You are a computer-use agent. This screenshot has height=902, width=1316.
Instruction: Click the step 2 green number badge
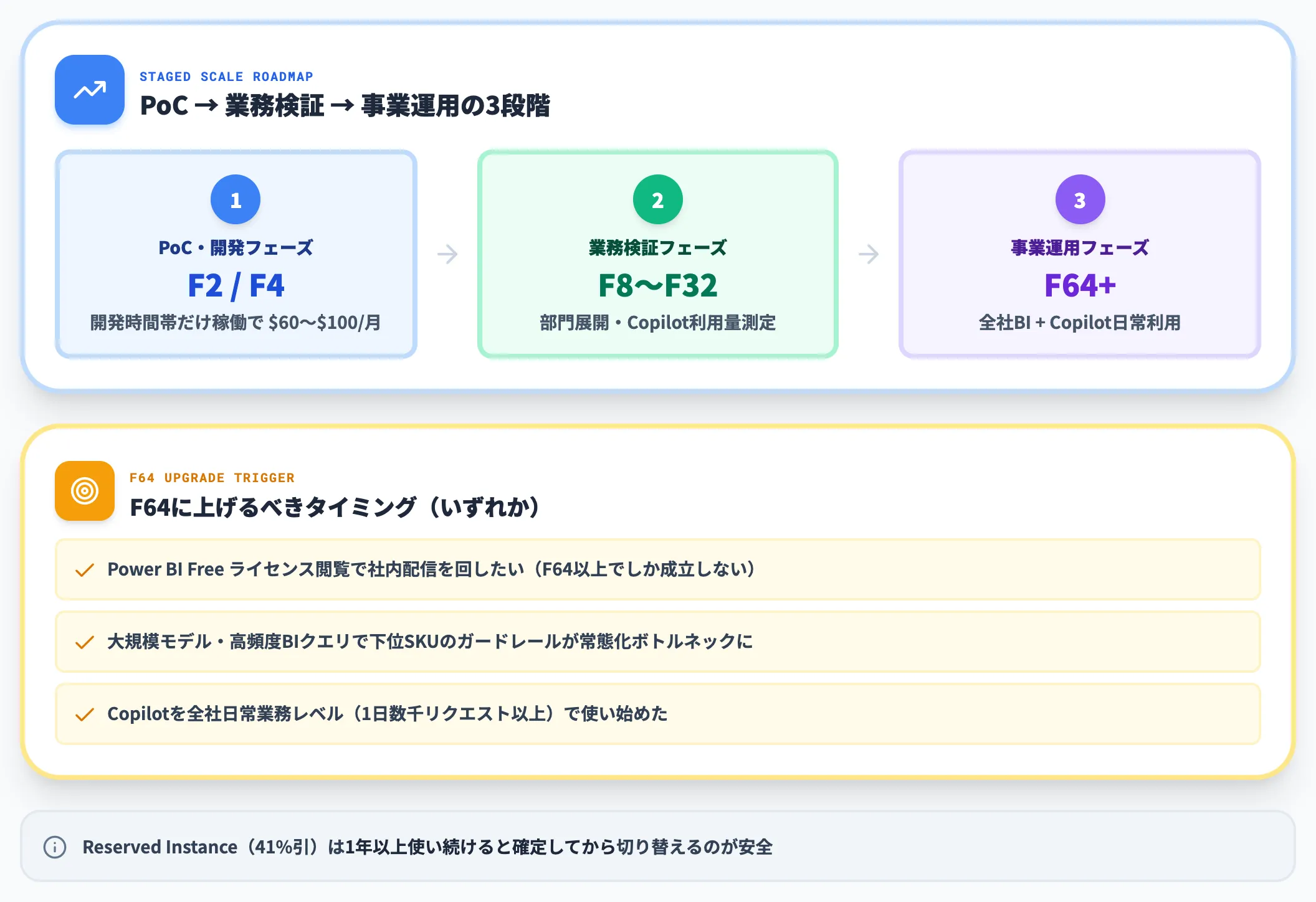(x=658, y=199)
